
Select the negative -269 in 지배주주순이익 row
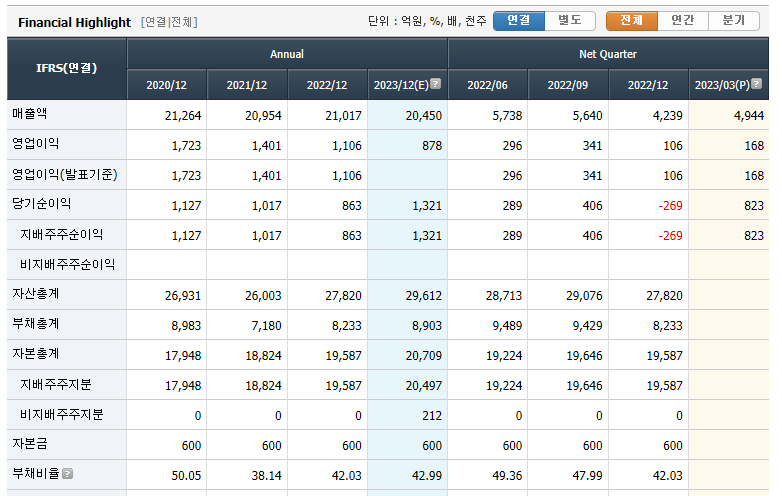[x=670, y=235]
